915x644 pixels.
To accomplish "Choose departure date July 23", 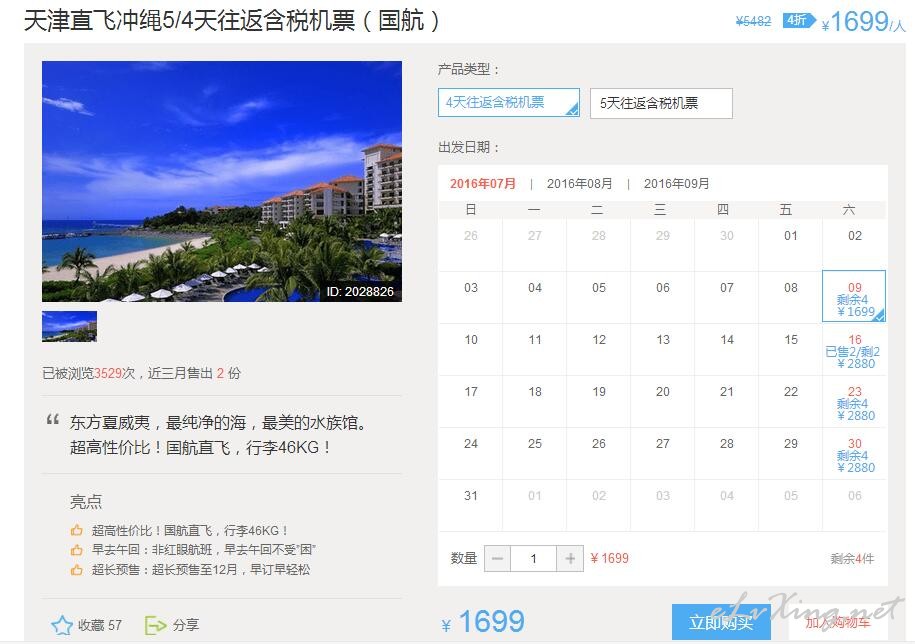I will click(854, 401).
